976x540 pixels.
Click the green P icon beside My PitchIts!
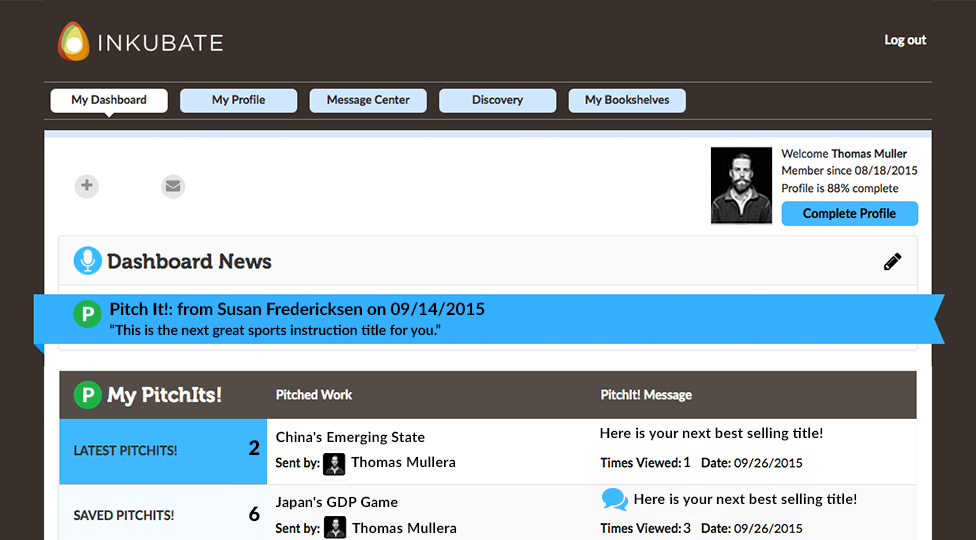point(88,395)
